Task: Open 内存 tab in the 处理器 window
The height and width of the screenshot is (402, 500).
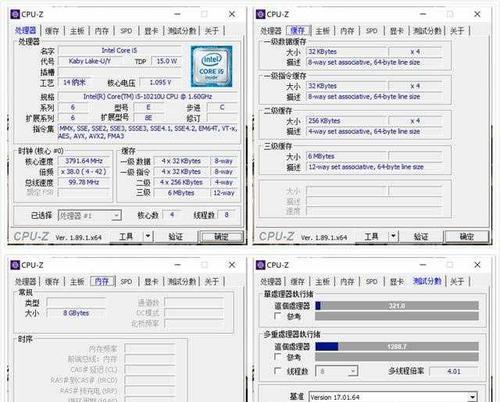Action: pyautogui.click(x=102, y=31)
